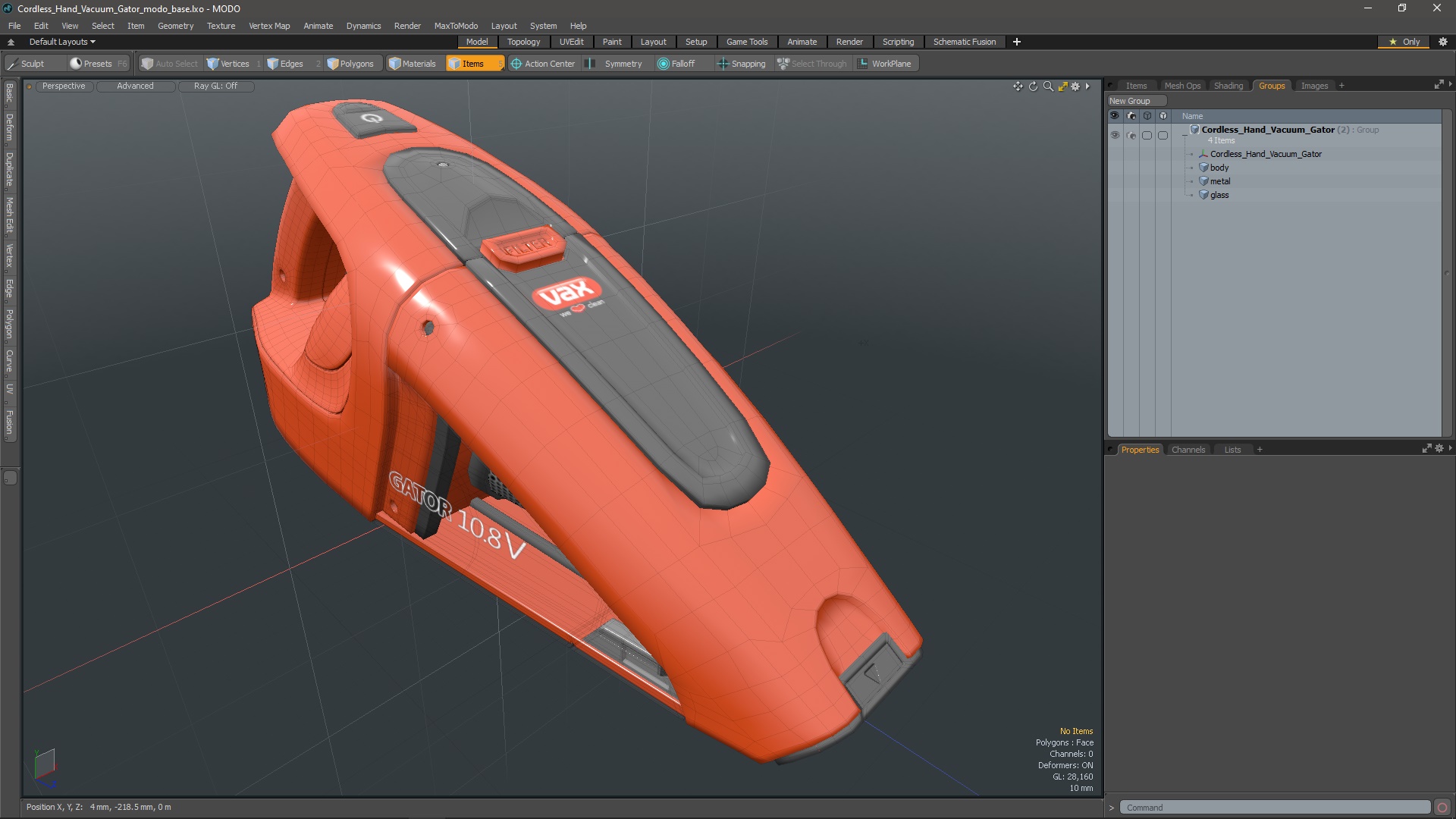The image size is (1456, 819).
Task: Toggle Ray GL: Off button
Action: tap(215, 86)
